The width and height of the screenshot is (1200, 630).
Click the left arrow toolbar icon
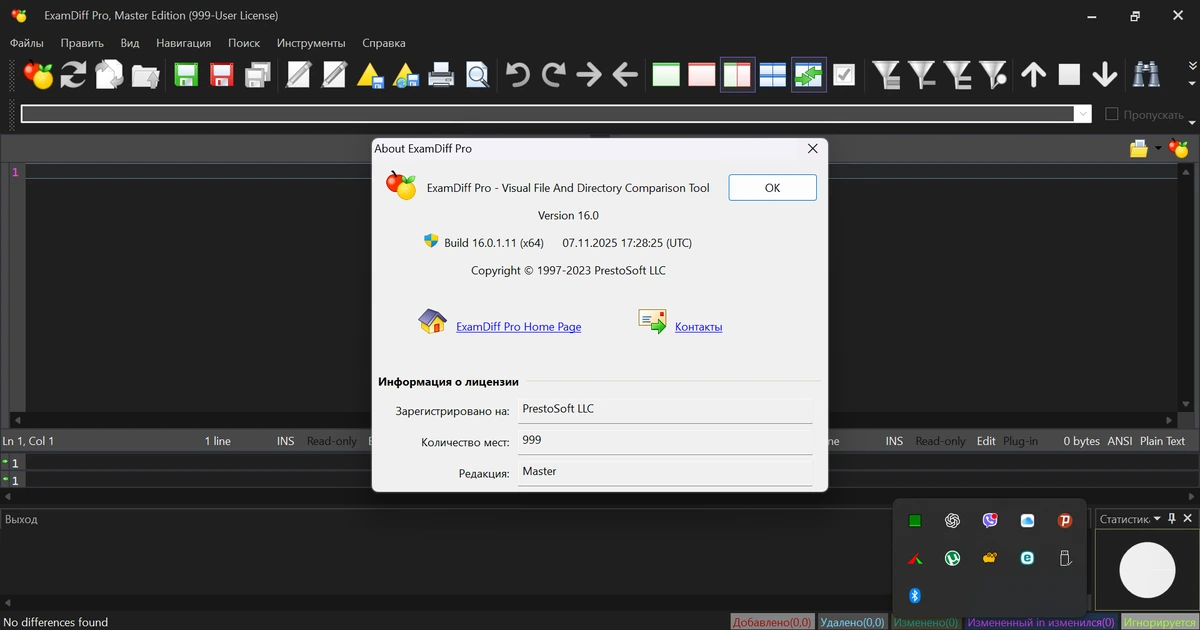click(625, 75)
